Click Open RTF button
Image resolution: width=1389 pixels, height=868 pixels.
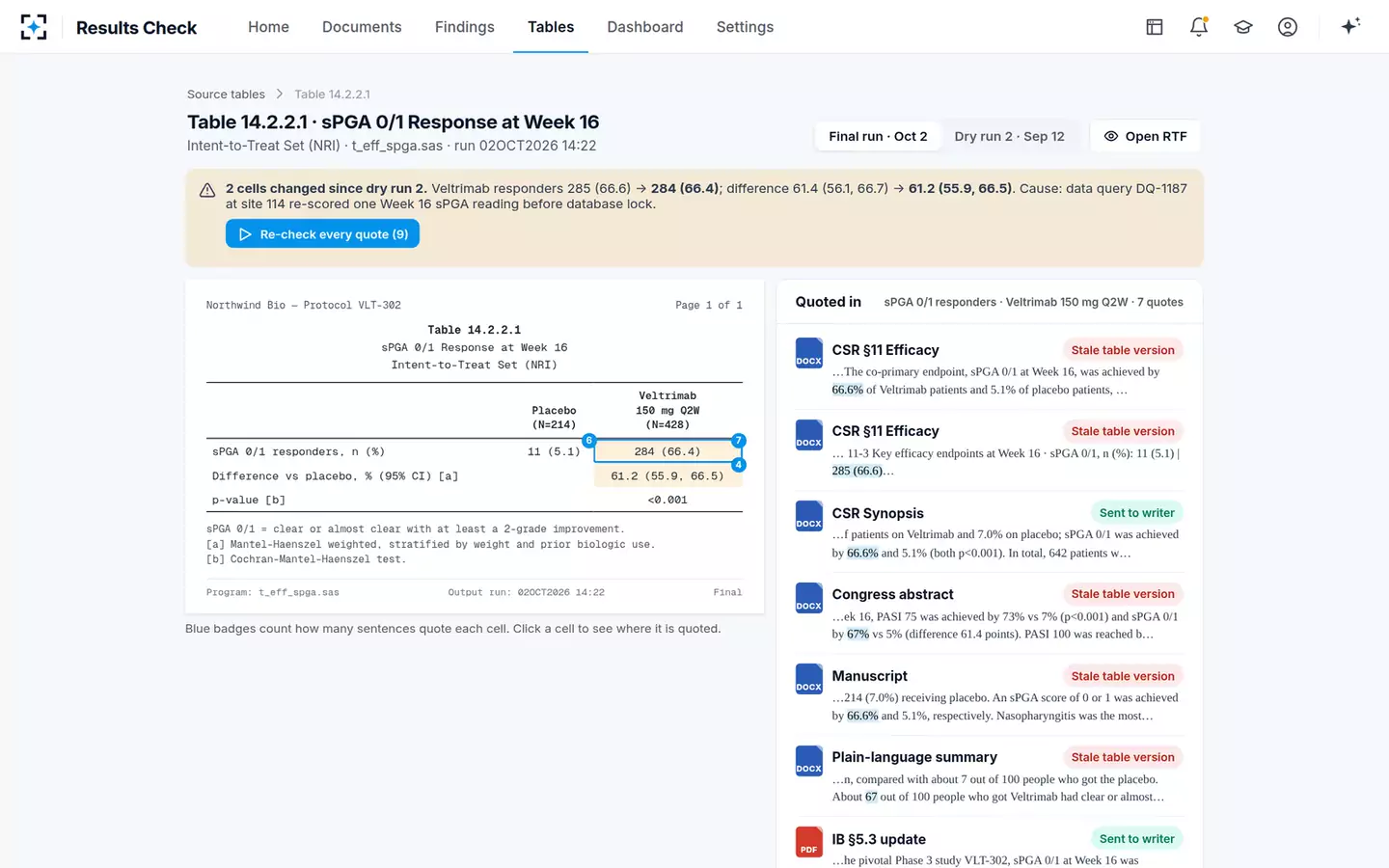(x=1145, y=136)
